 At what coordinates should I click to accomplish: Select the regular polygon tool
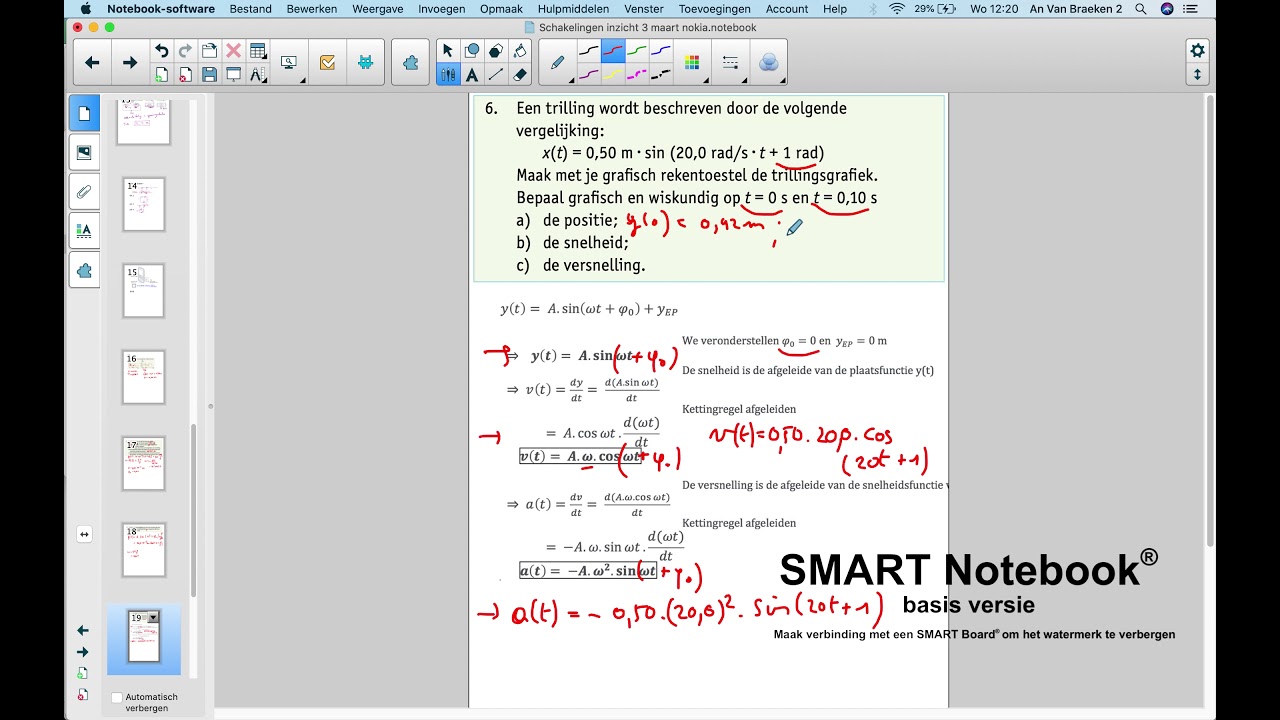point(495,51)
